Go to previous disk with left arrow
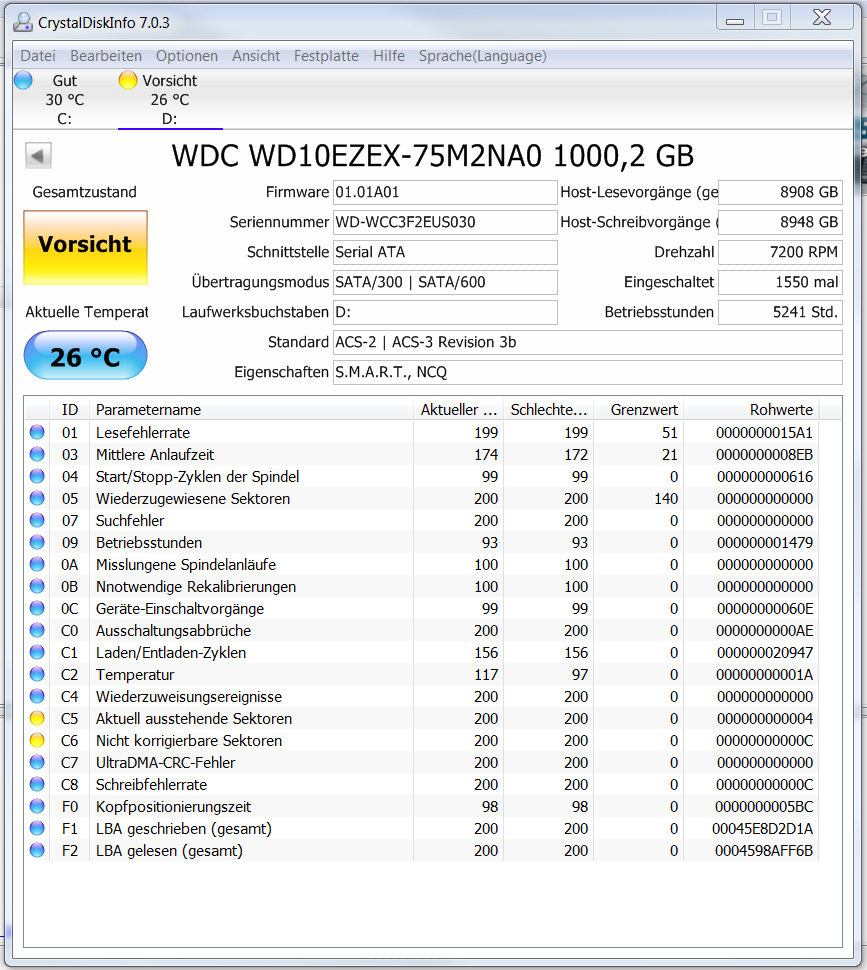867x970 pixels. [x=38, y=155]
